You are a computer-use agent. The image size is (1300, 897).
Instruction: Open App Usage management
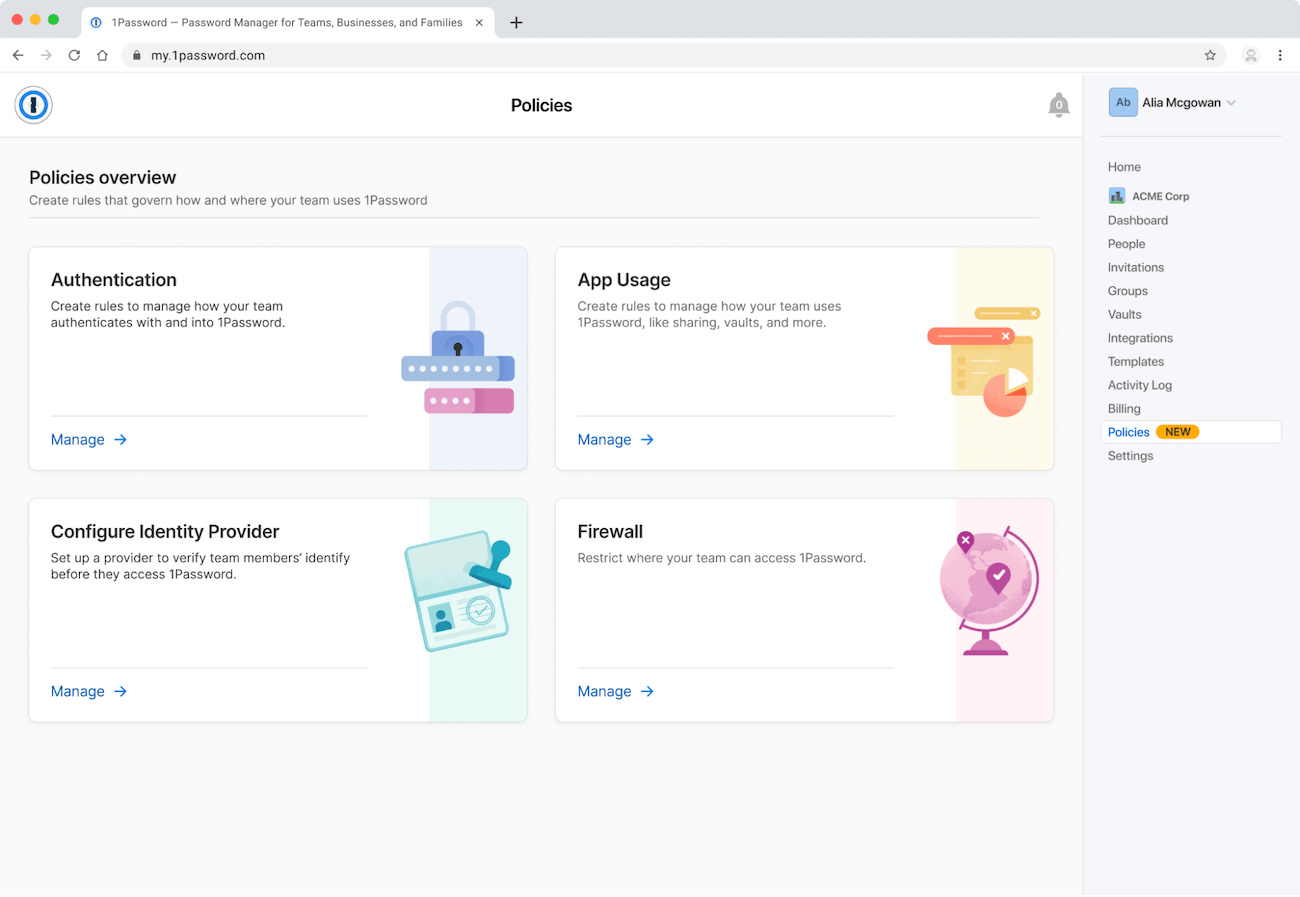coord(605,439)
